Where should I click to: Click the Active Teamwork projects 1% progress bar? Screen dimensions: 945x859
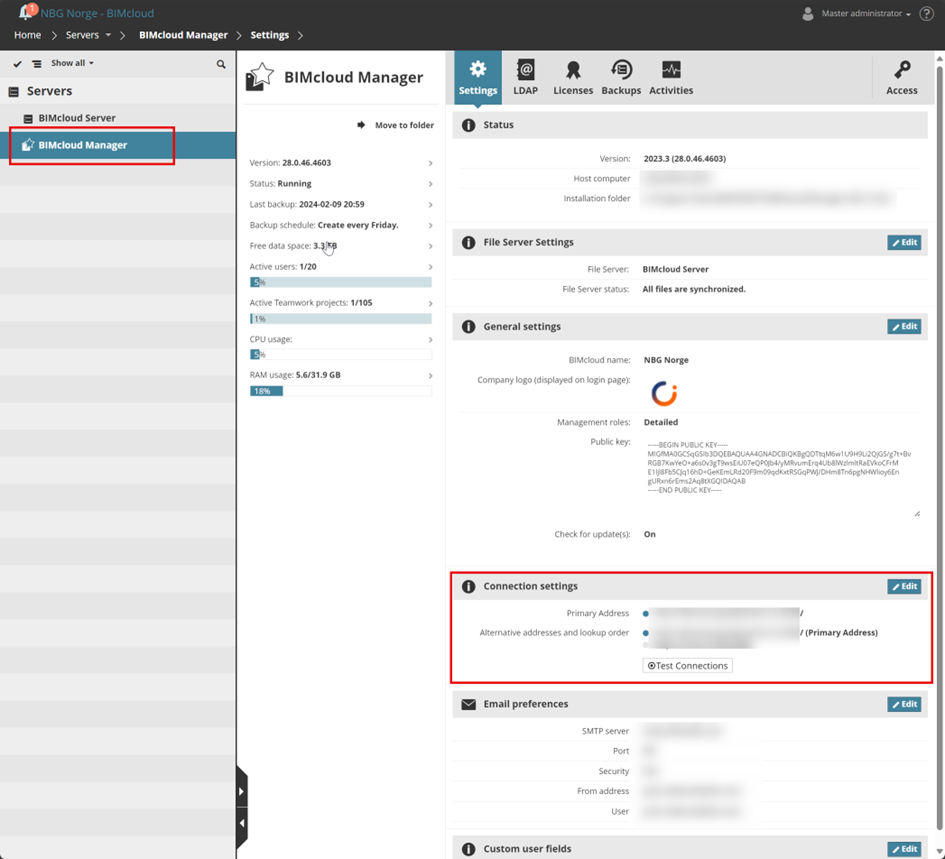(x=341, y=319)
